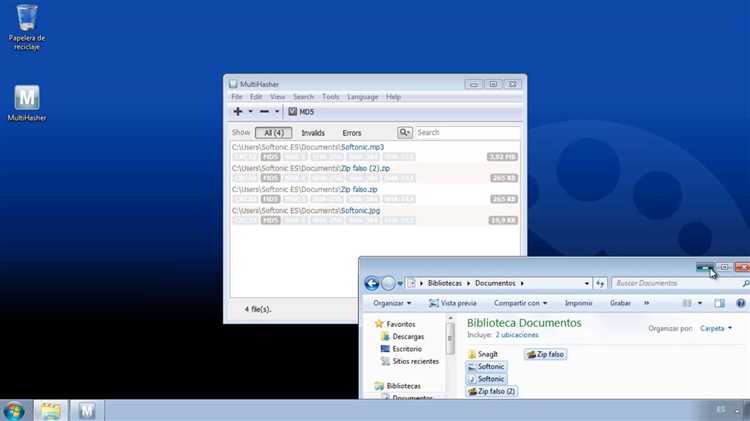Open Explorer help question-mark icon
The width and height of the screenshot is (750, 421).
point(740,303)
